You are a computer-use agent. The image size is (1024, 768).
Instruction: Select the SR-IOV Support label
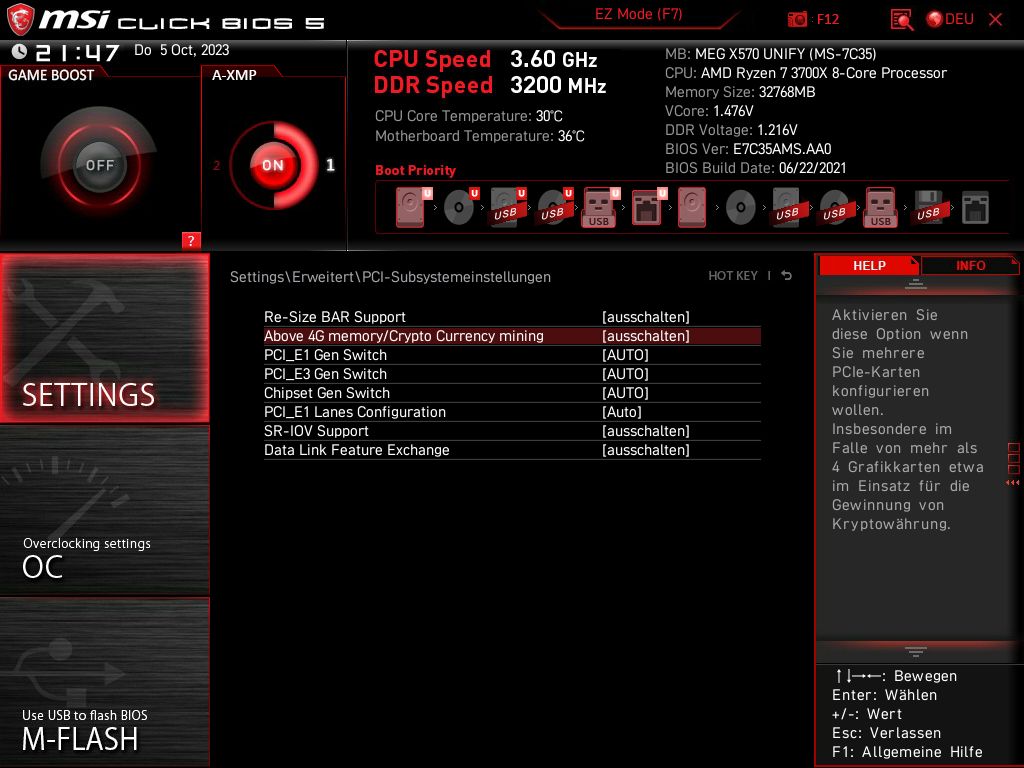(316, 430)
